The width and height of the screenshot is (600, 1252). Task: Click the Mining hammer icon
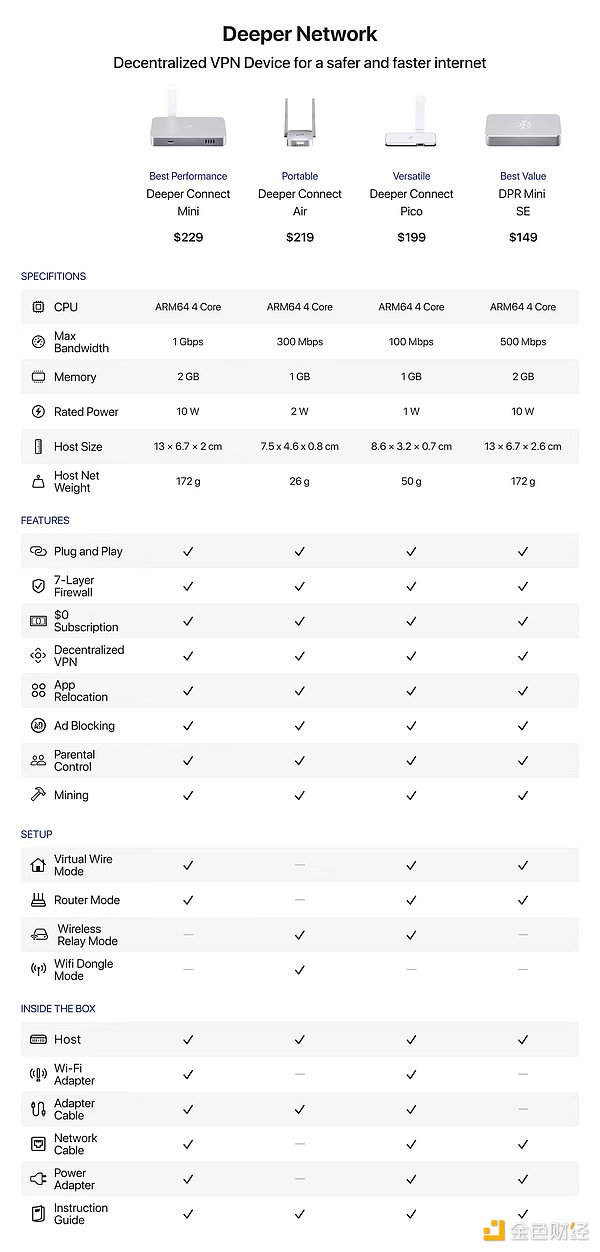click(38, 795)
